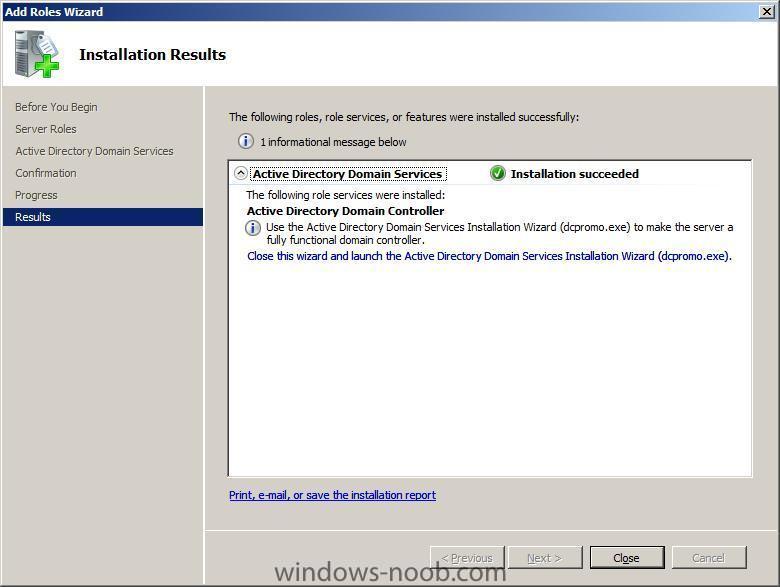Select Active Directory Domain Services sidebar step

[95, 151]
